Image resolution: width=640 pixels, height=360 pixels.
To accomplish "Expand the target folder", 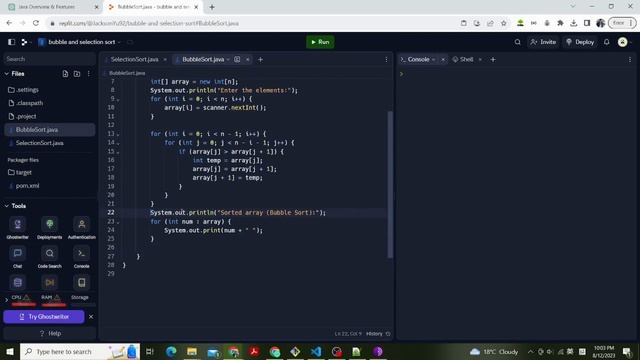I will [x=49, y=173].
